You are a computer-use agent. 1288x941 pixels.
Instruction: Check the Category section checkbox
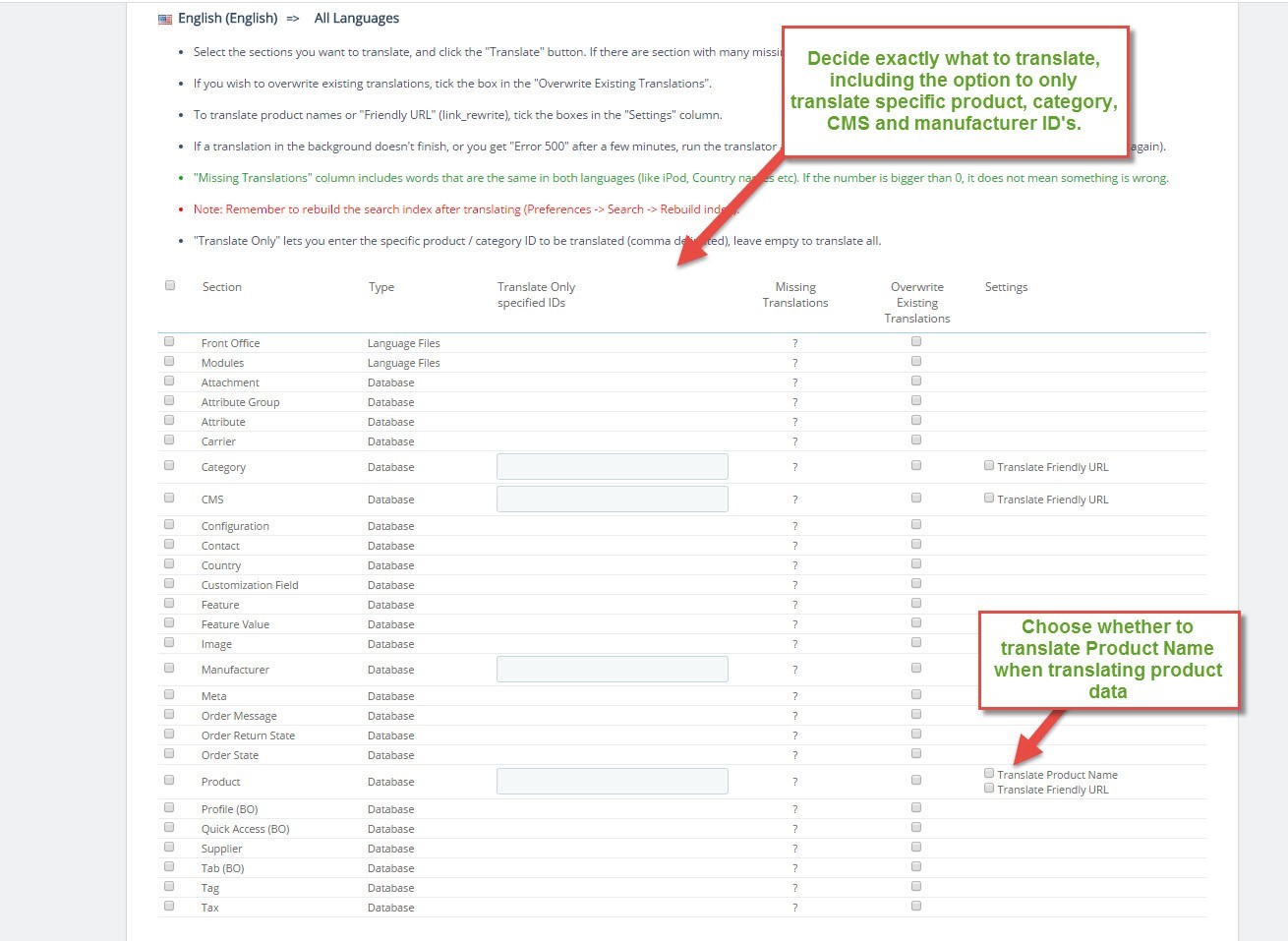(x=169, y=465)
